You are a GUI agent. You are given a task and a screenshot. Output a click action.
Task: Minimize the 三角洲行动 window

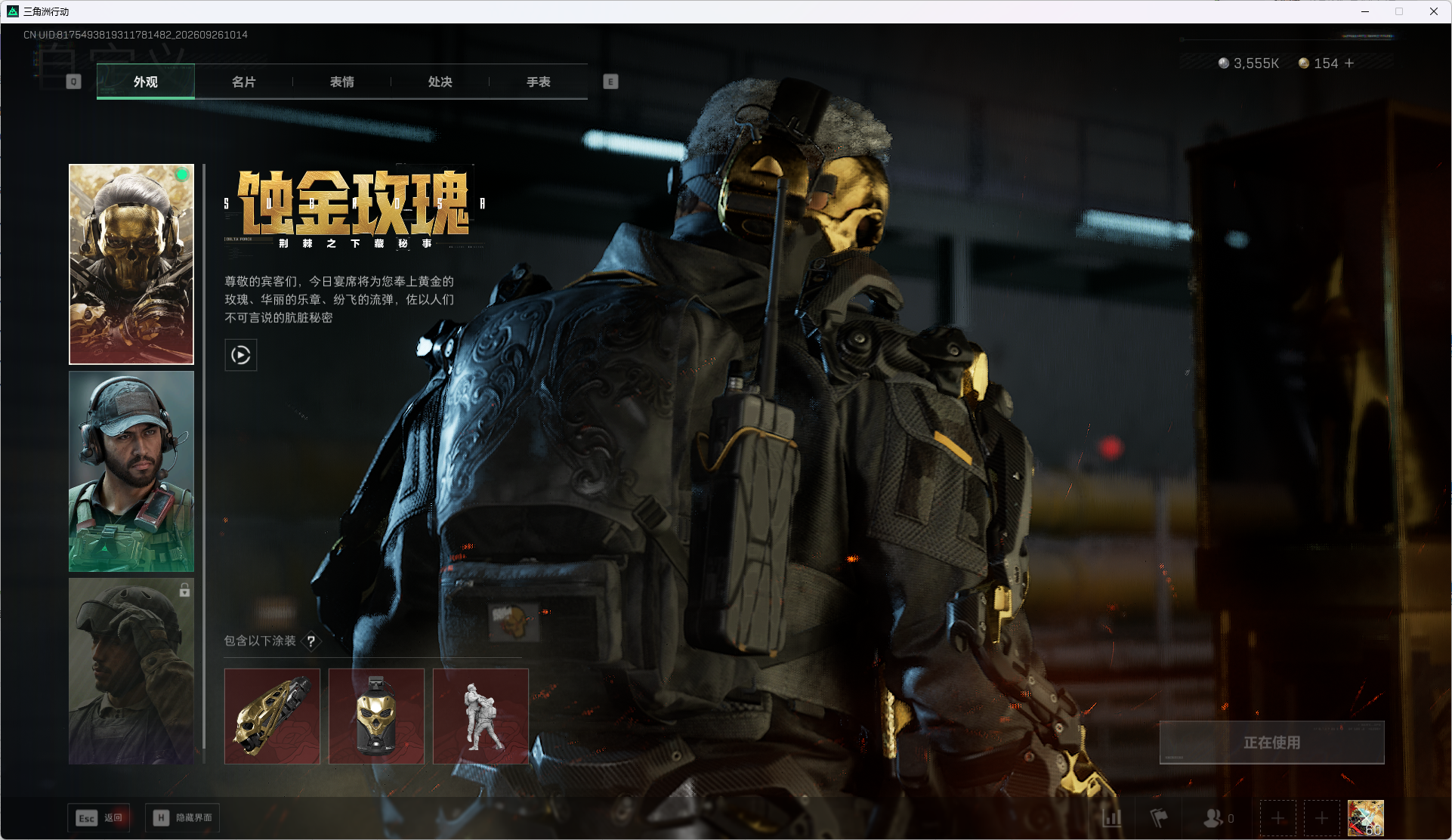point(1365,11)
